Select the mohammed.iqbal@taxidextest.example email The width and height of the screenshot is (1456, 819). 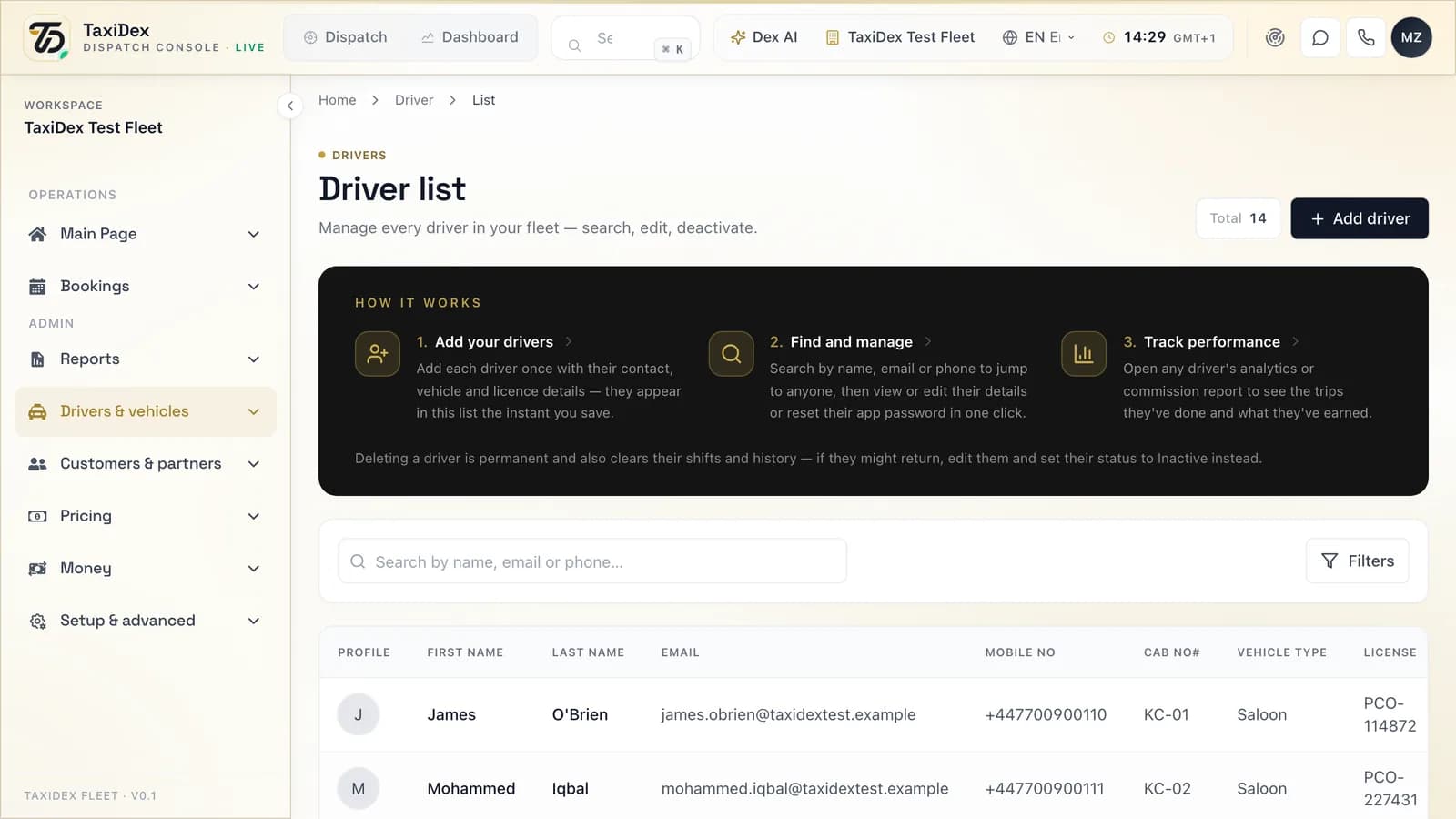804,788
